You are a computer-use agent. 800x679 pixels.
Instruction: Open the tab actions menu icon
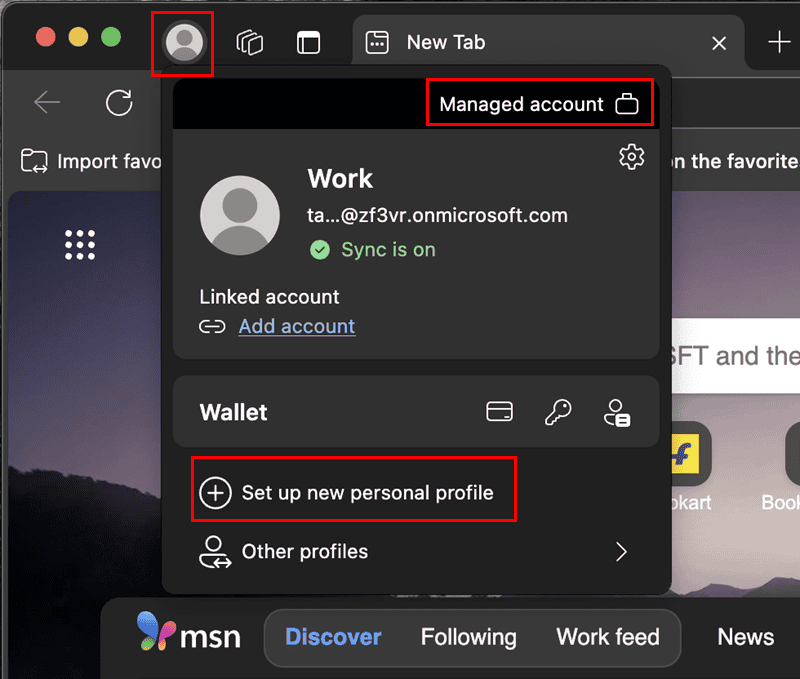(x=308, y=42)
